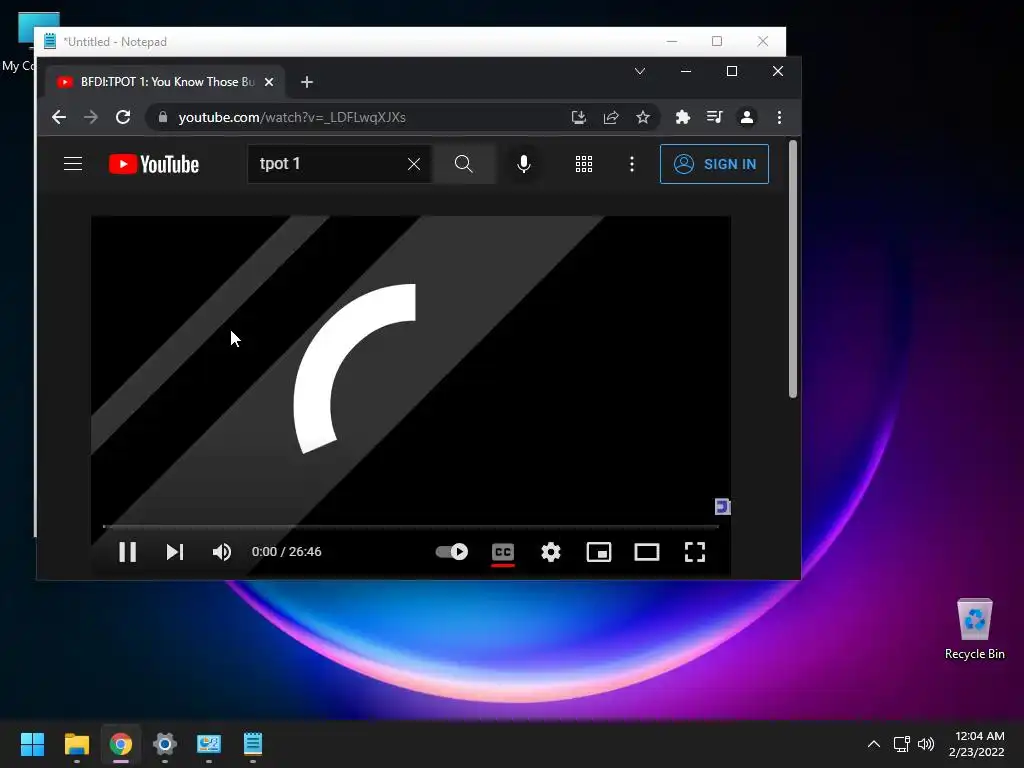Click the Chrome address bar URL

(x=293, y=117)
